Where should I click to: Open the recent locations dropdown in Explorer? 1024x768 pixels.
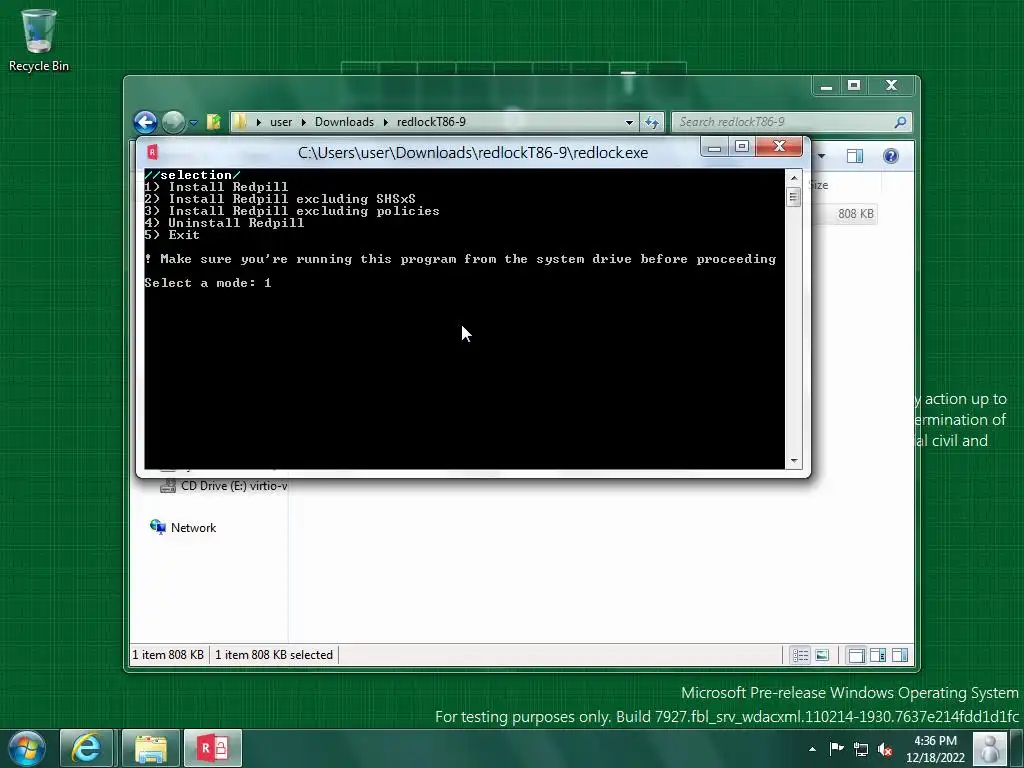194,122
